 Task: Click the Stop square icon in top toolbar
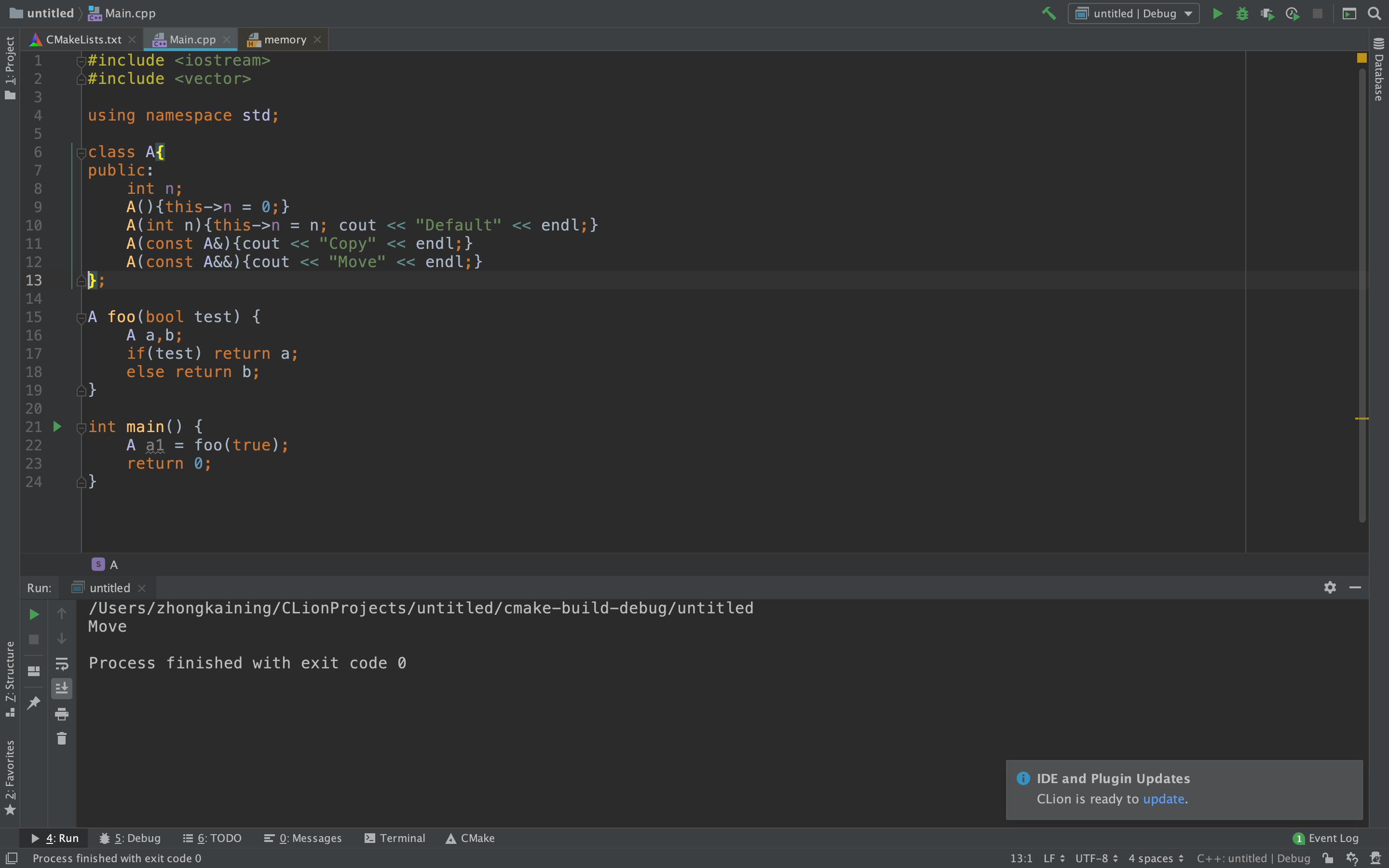pyautogui.click(x=1317, y=13)
